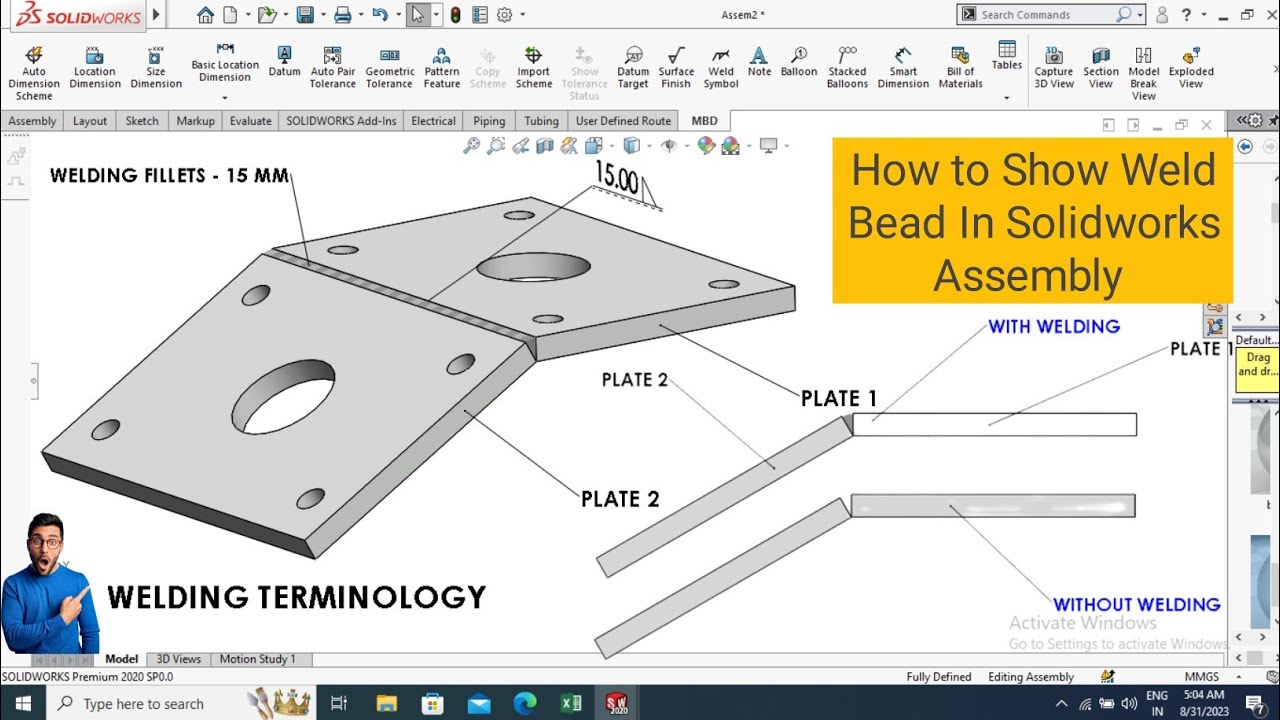This screenshot has width=1280, height=720.
Task: Select the MBD tab
Action: pyautogui.click(x=704, y=121)
